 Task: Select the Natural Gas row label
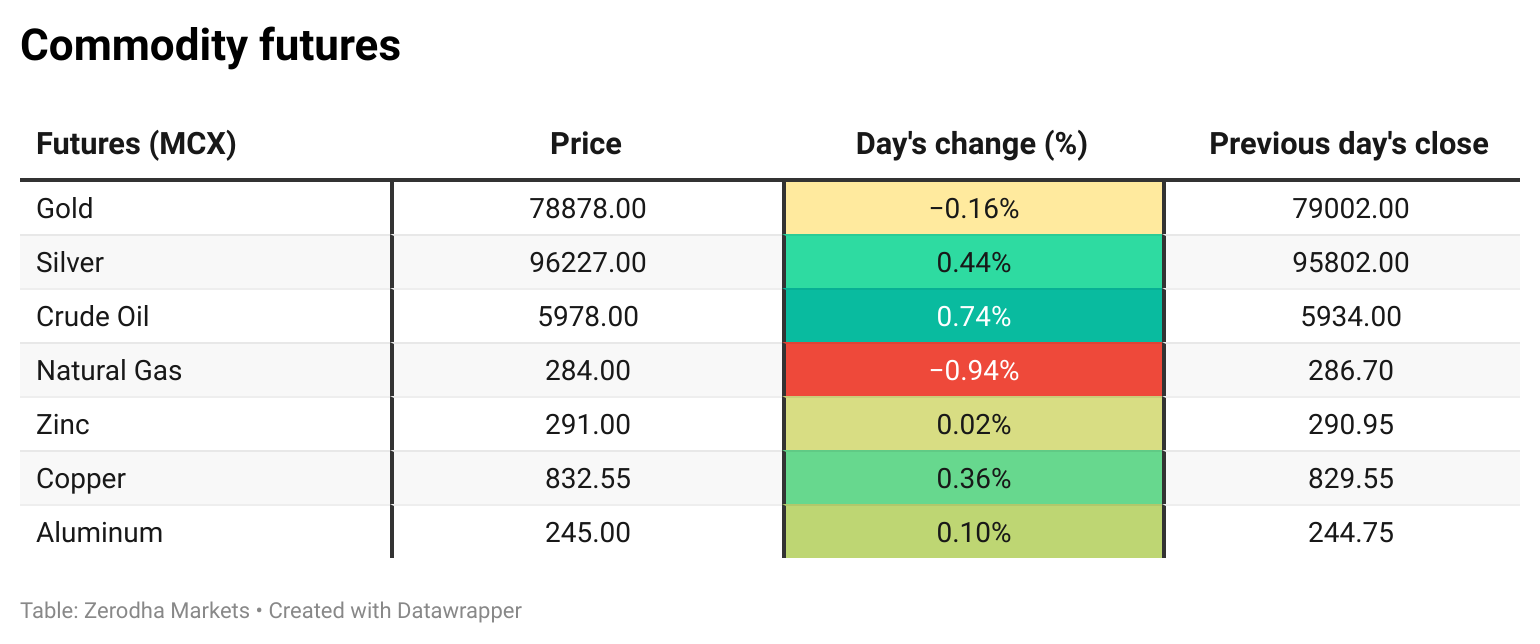tap(109, 370)
